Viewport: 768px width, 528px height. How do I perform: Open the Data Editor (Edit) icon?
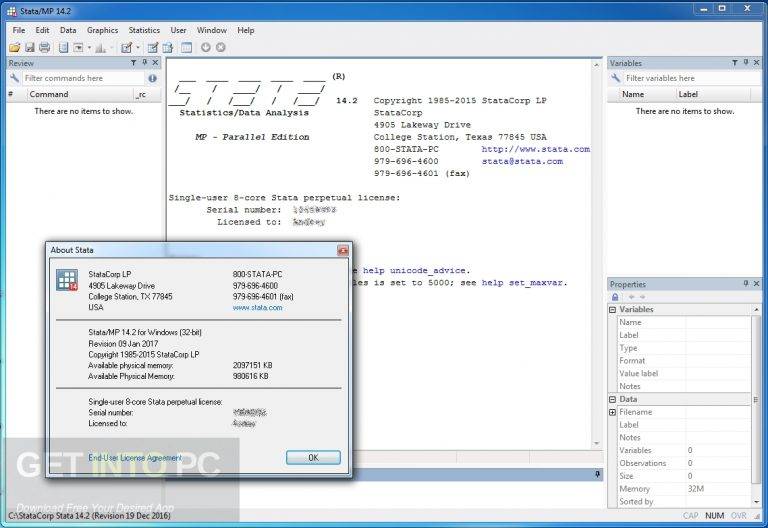coord(153,48)
